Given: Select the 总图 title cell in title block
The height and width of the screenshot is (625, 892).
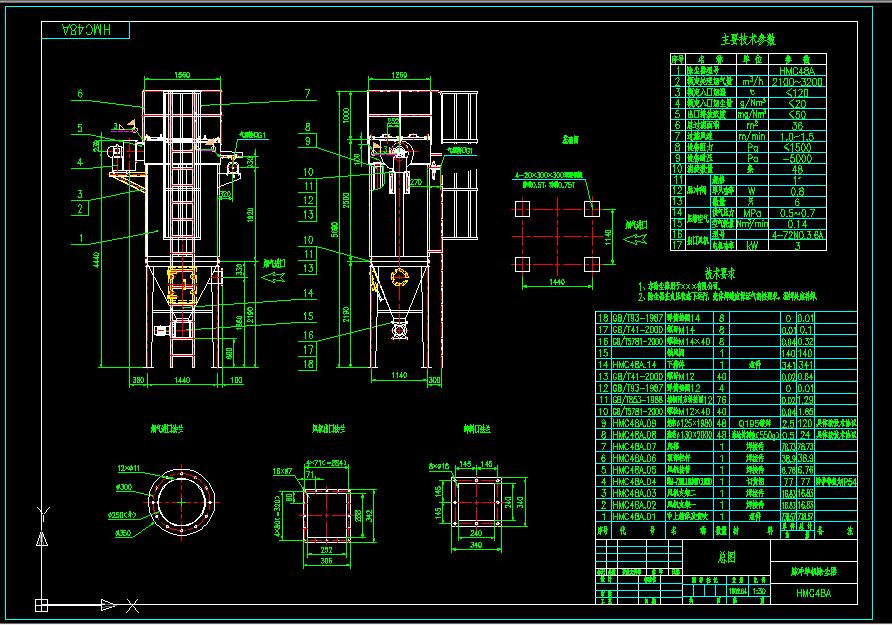Looking at the screenshot, I should [729, 554].
